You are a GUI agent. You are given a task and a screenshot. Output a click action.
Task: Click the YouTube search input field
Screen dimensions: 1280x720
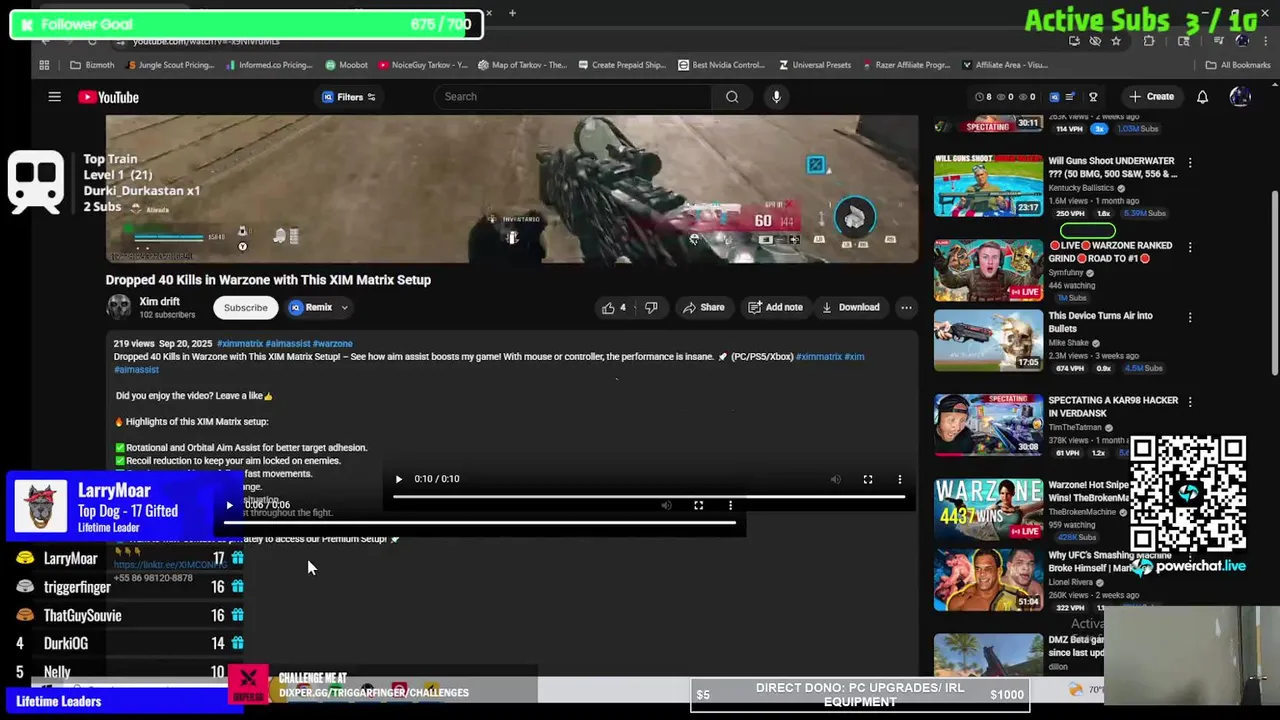[573, 97]
